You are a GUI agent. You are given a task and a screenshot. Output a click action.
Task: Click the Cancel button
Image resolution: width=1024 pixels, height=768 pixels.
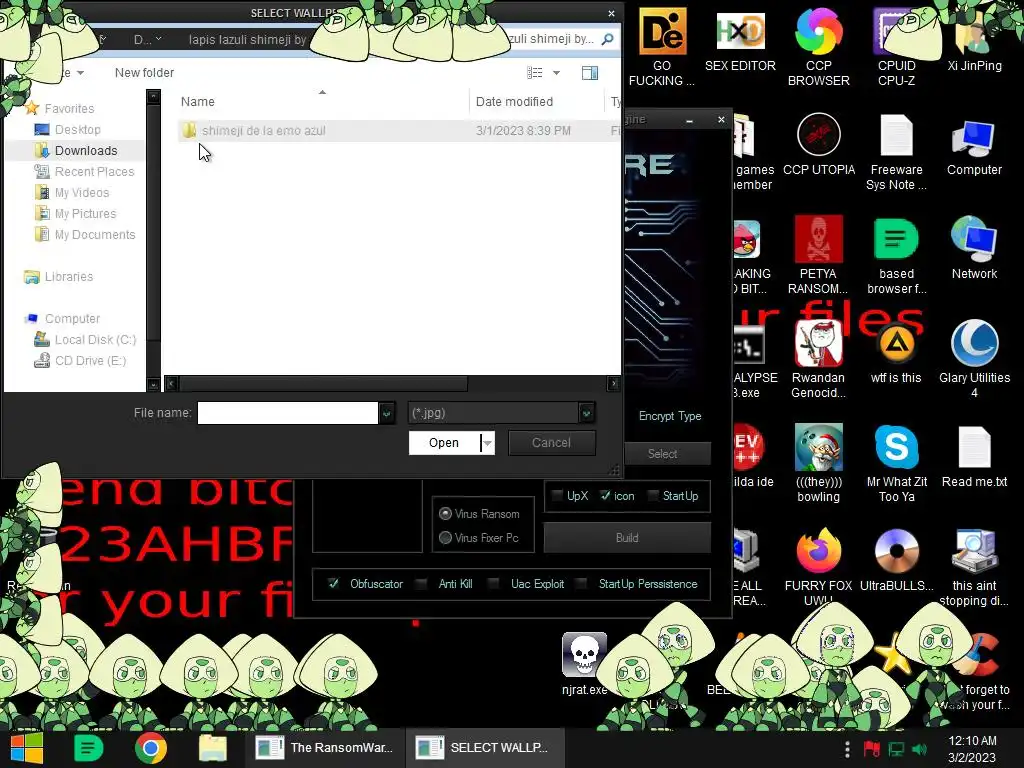click(x=551, y=443)
